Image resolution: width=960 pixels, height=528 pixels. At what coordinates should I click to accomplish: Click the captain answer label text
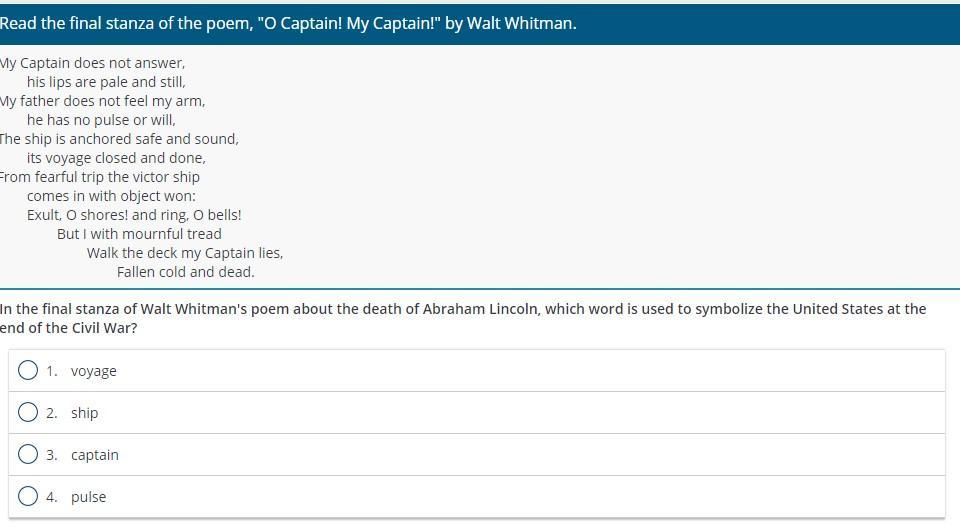click(94, 455)
